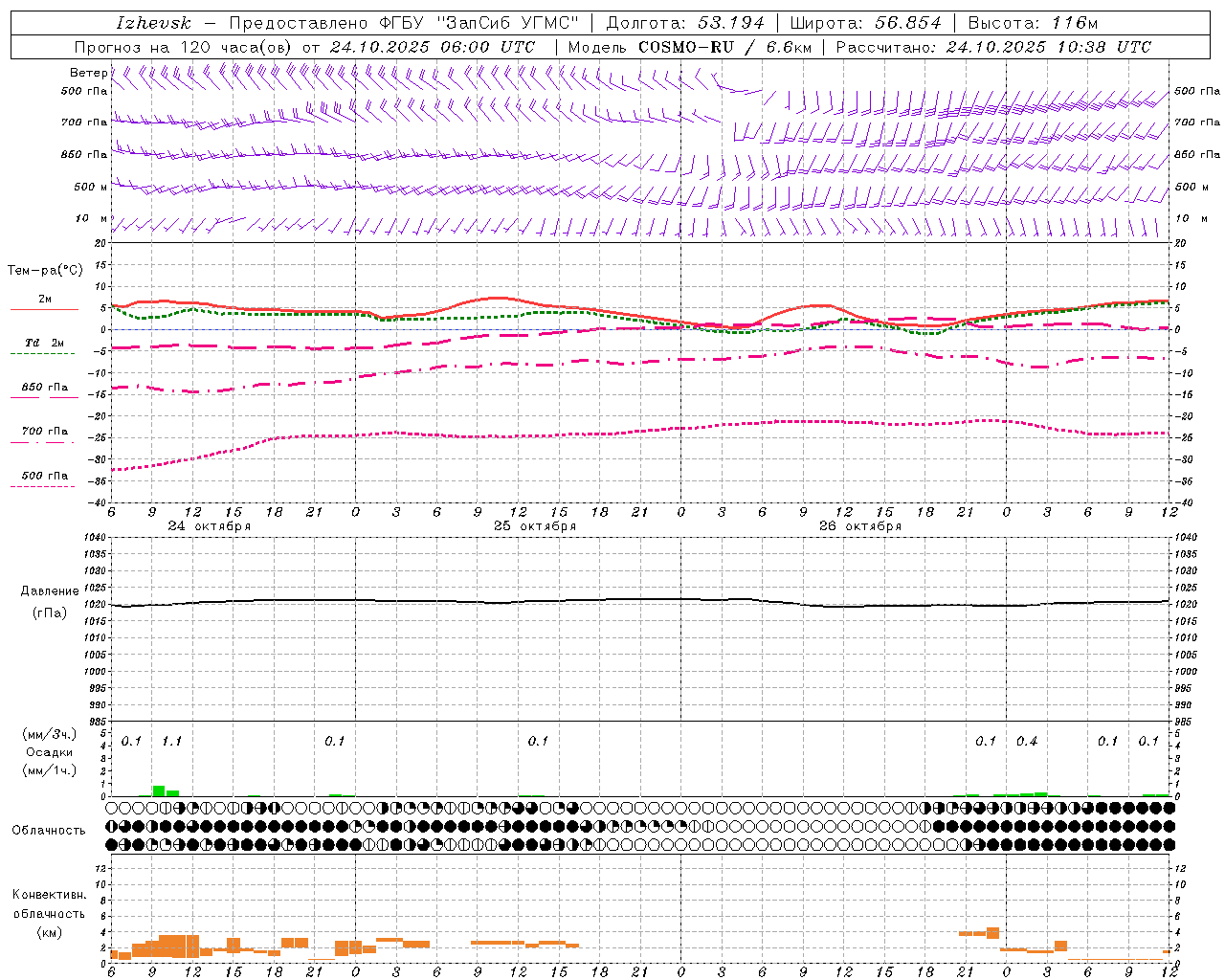Click the 10 м wind level label on left
Image resolution: width=1225 pixels, height=980 pixels.
coord(92,219)
